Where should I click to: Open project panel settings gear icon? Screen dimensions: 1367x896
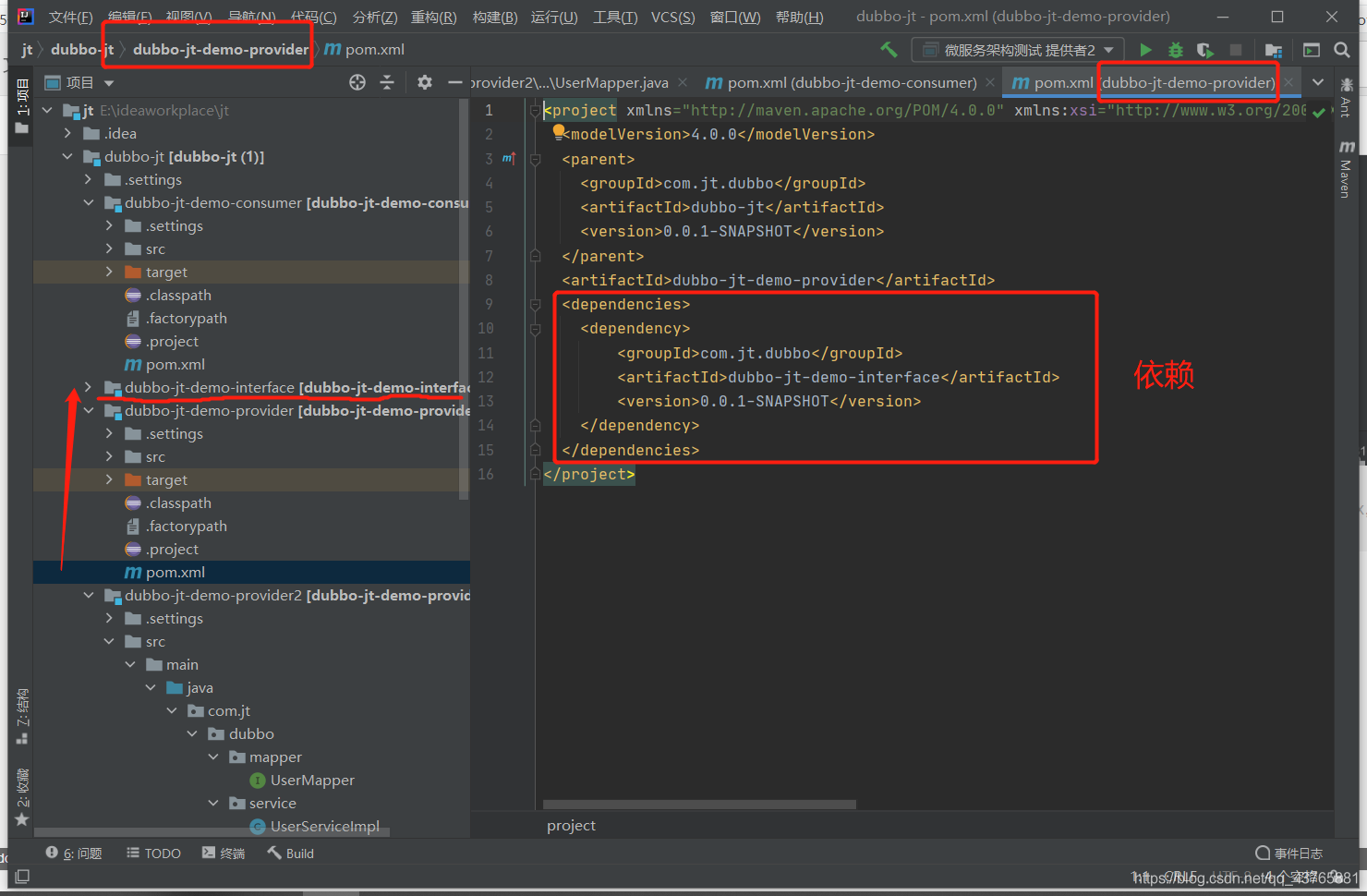coord(424,82)
